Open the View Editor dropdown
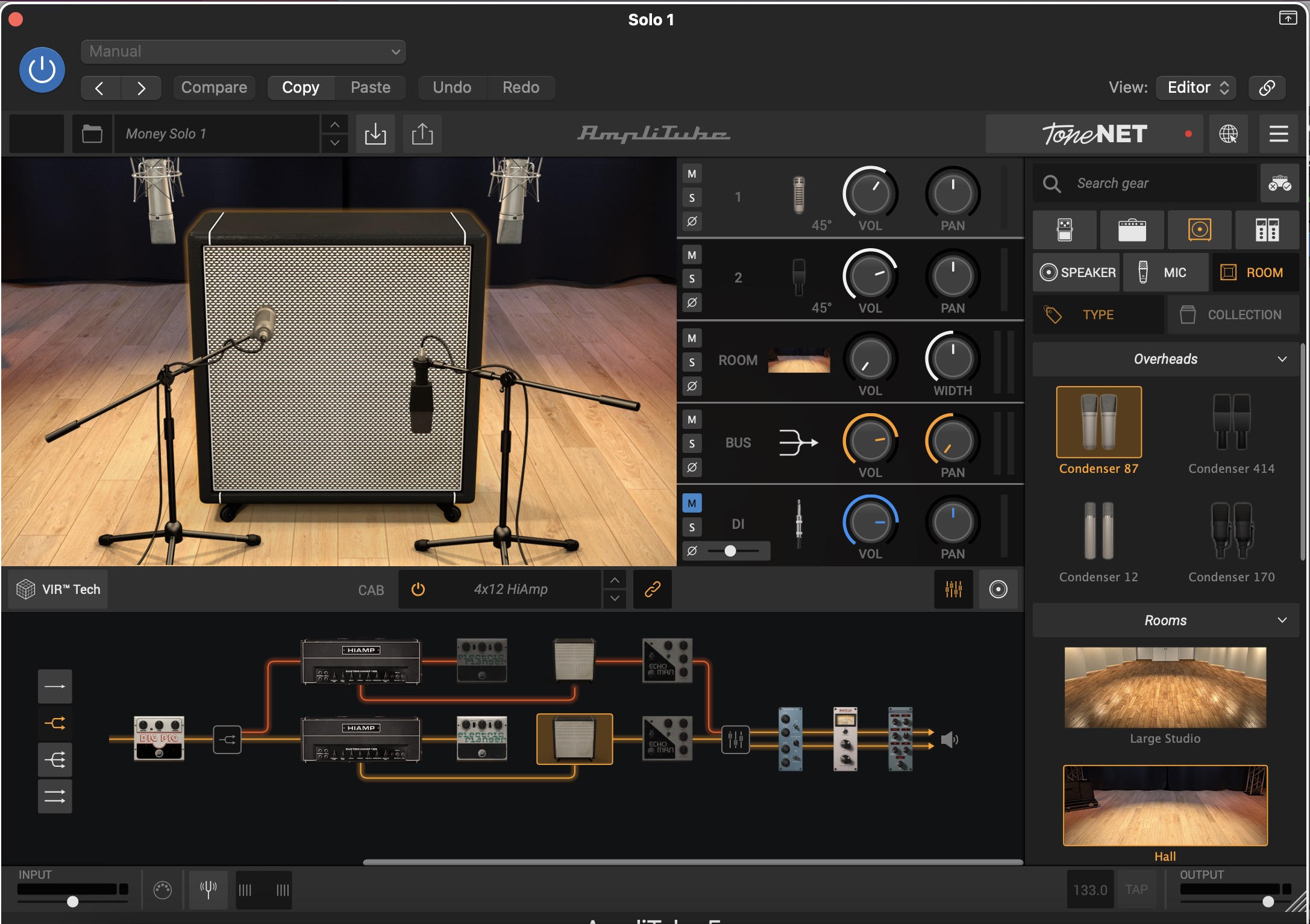The image size is (1310, 924). [1196, 88]
